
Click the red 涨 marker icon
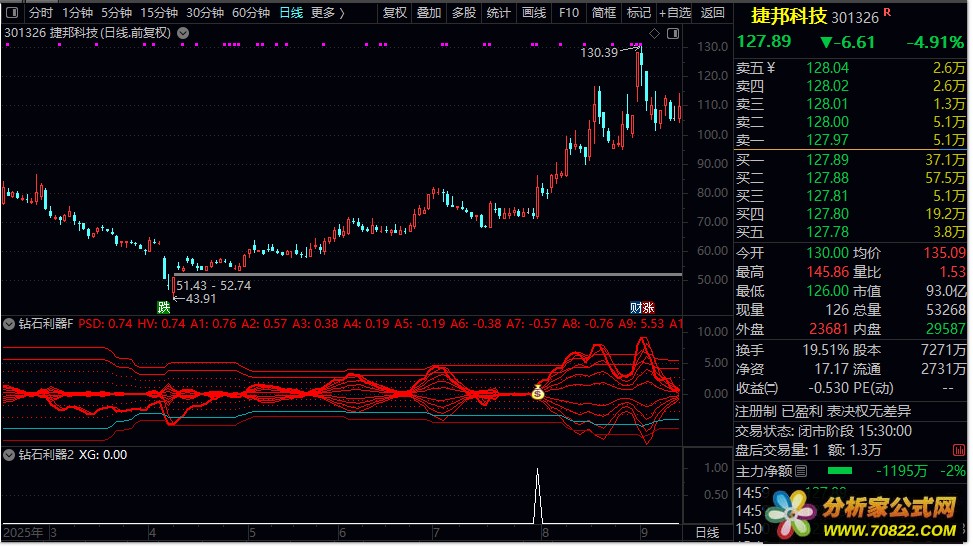click(649, 307)
